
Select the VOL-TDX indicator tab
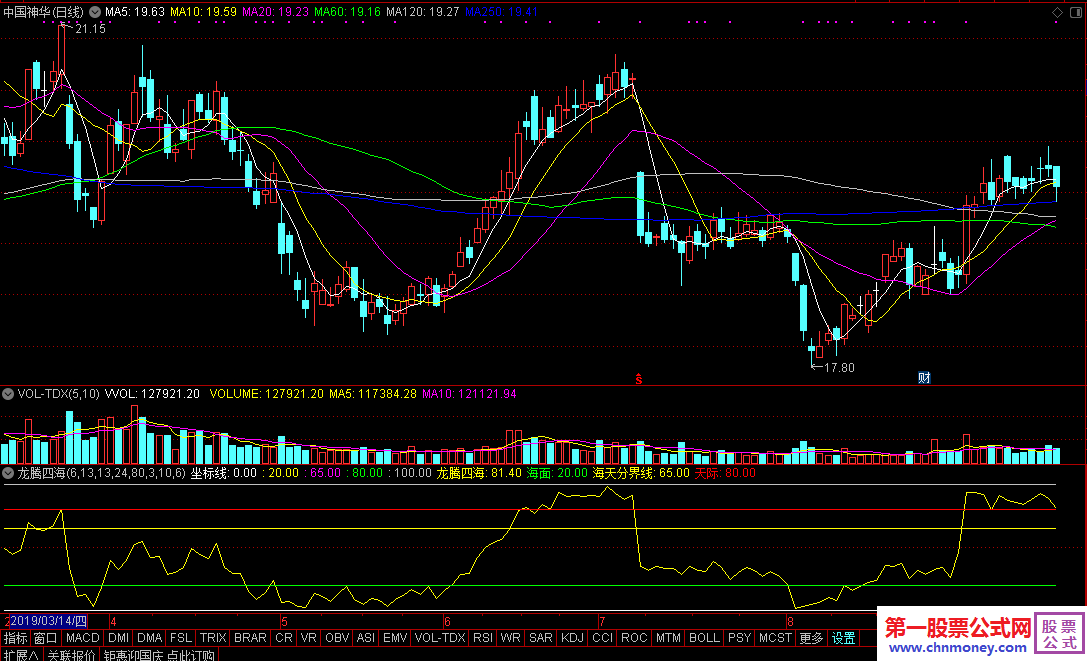[x=440, y=637]
